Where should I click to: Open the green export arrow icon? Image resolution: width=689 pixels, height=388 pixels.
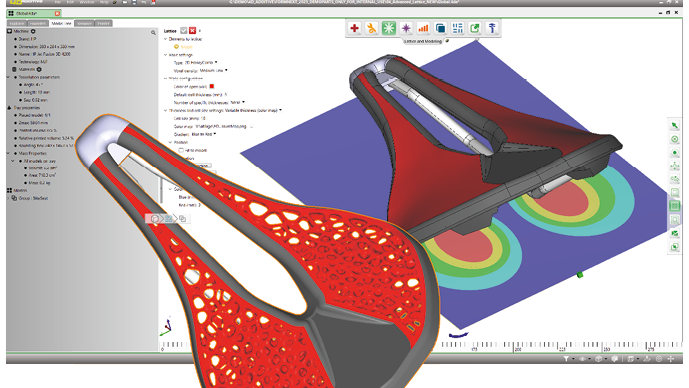pos(475,28)
